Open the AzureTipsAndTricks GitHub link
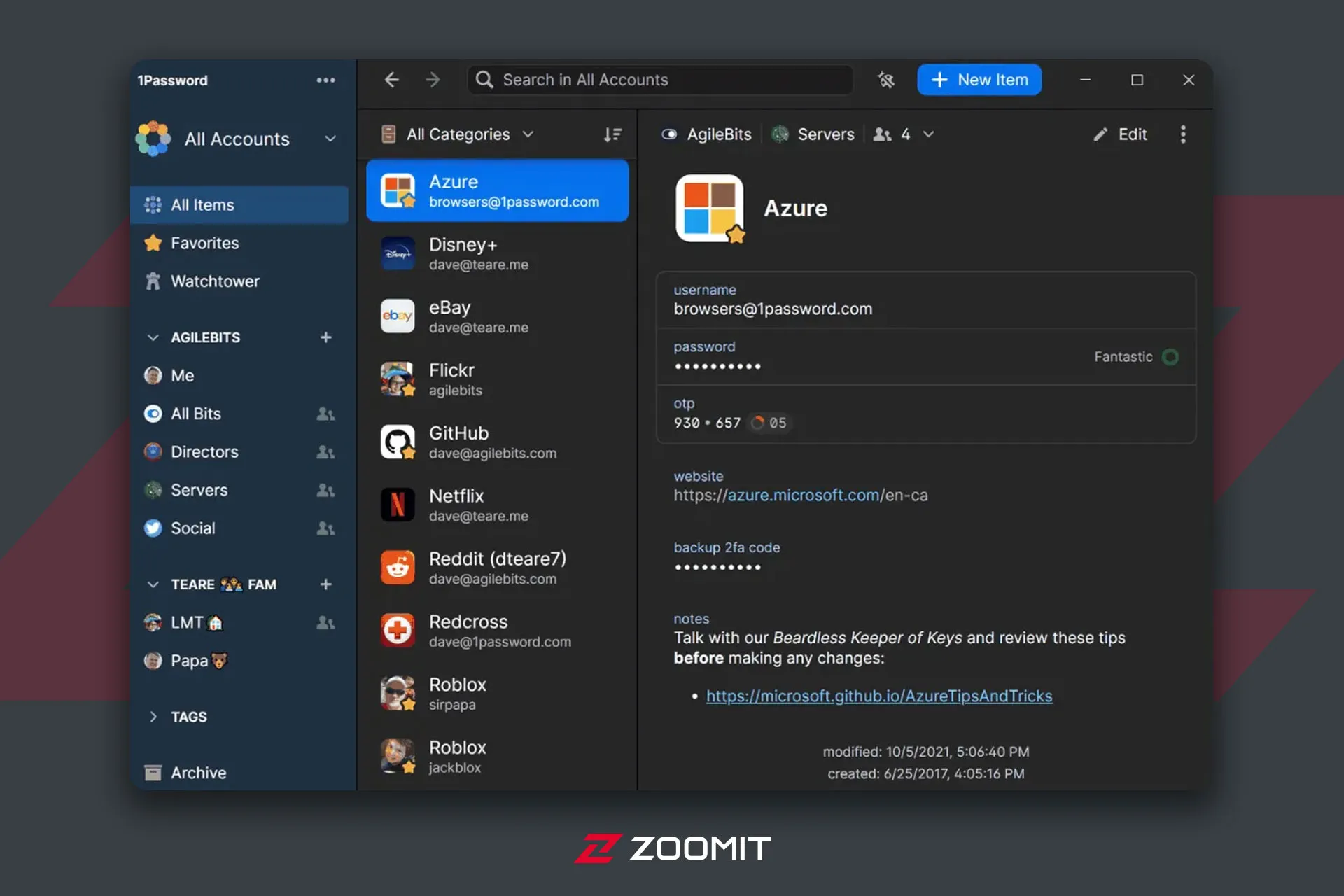1344x896 pixels. coord(879,696)
